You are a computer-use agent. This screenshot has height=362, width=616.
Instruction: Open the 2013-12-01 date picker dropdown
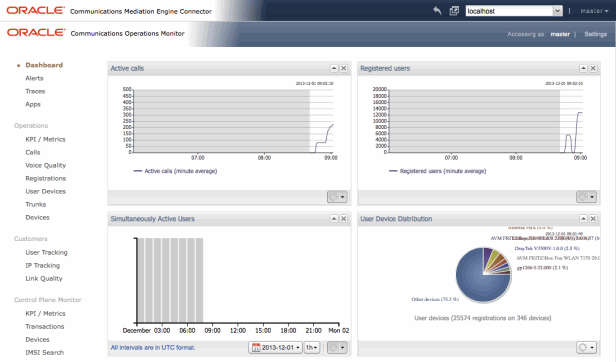(x=275, y=347)
